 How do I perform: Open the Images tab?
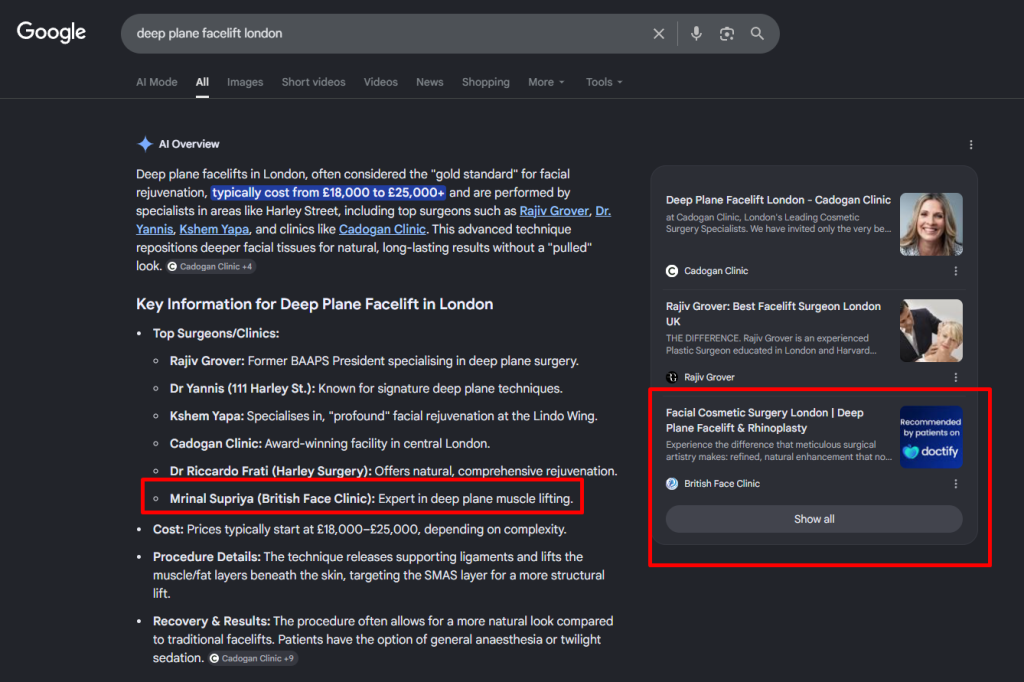(x=245, y=82)
